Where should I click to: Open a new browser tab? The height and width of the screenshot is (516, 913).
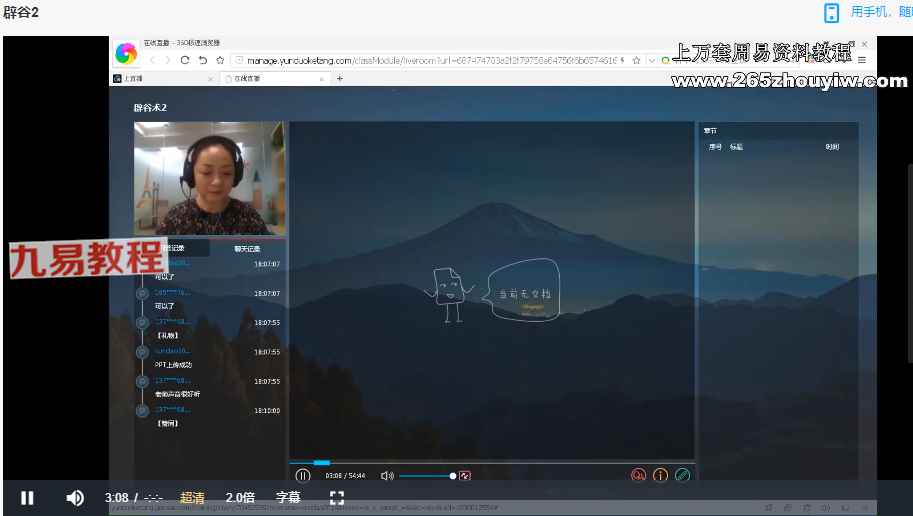pyautogui.click(x=339, y=78)
